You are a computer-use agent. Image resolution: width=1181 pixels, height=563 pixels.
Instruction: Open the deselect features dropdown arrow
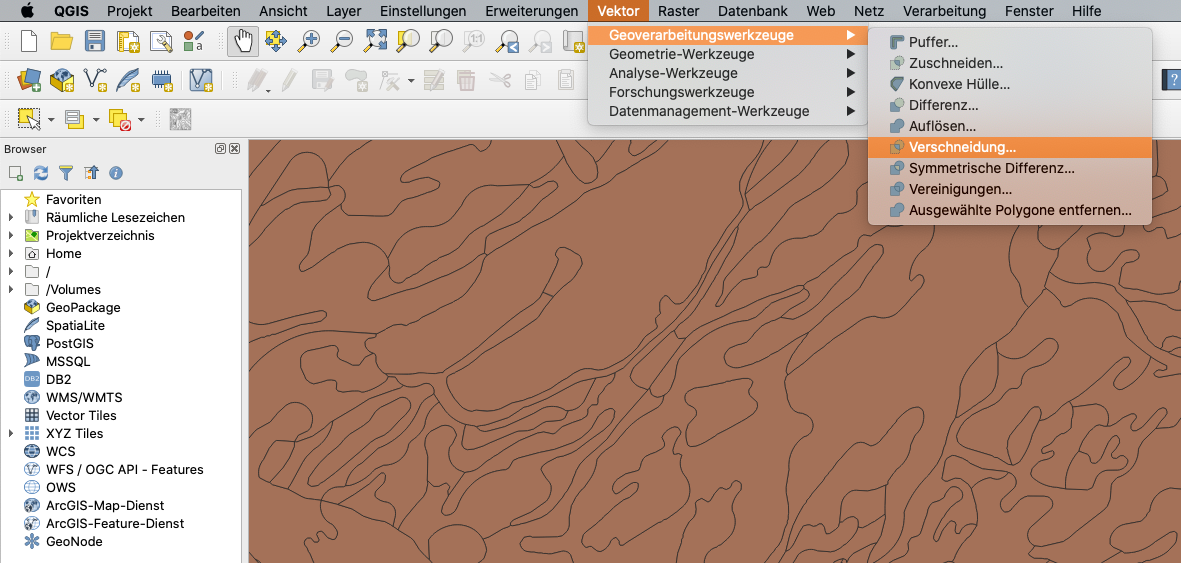[141, 120]
